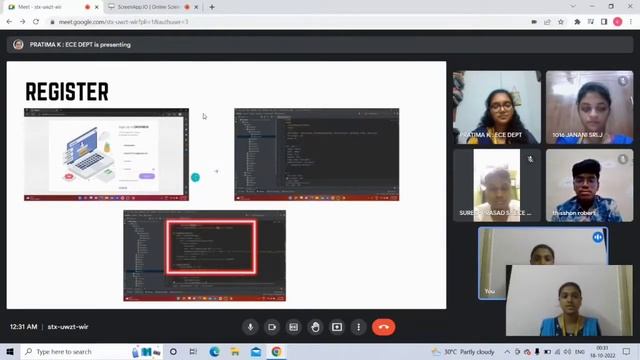
Task: Select 1016 JANANI SRI.J video tile
Action: [x=589, y=107]
